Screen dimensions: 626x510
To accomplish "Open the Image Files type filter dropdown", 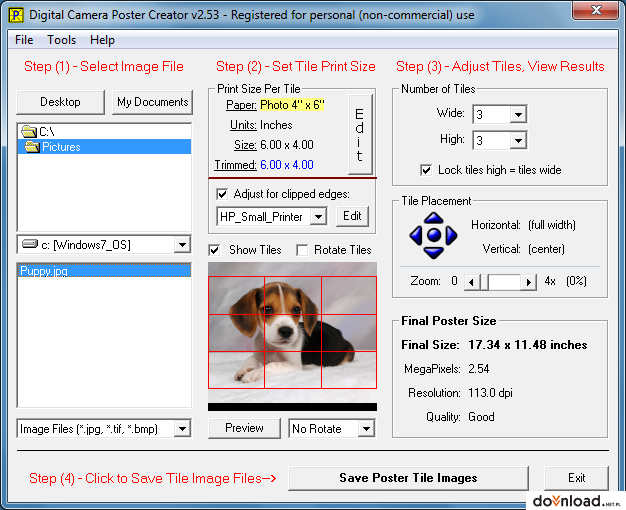I will click(182, 429).
